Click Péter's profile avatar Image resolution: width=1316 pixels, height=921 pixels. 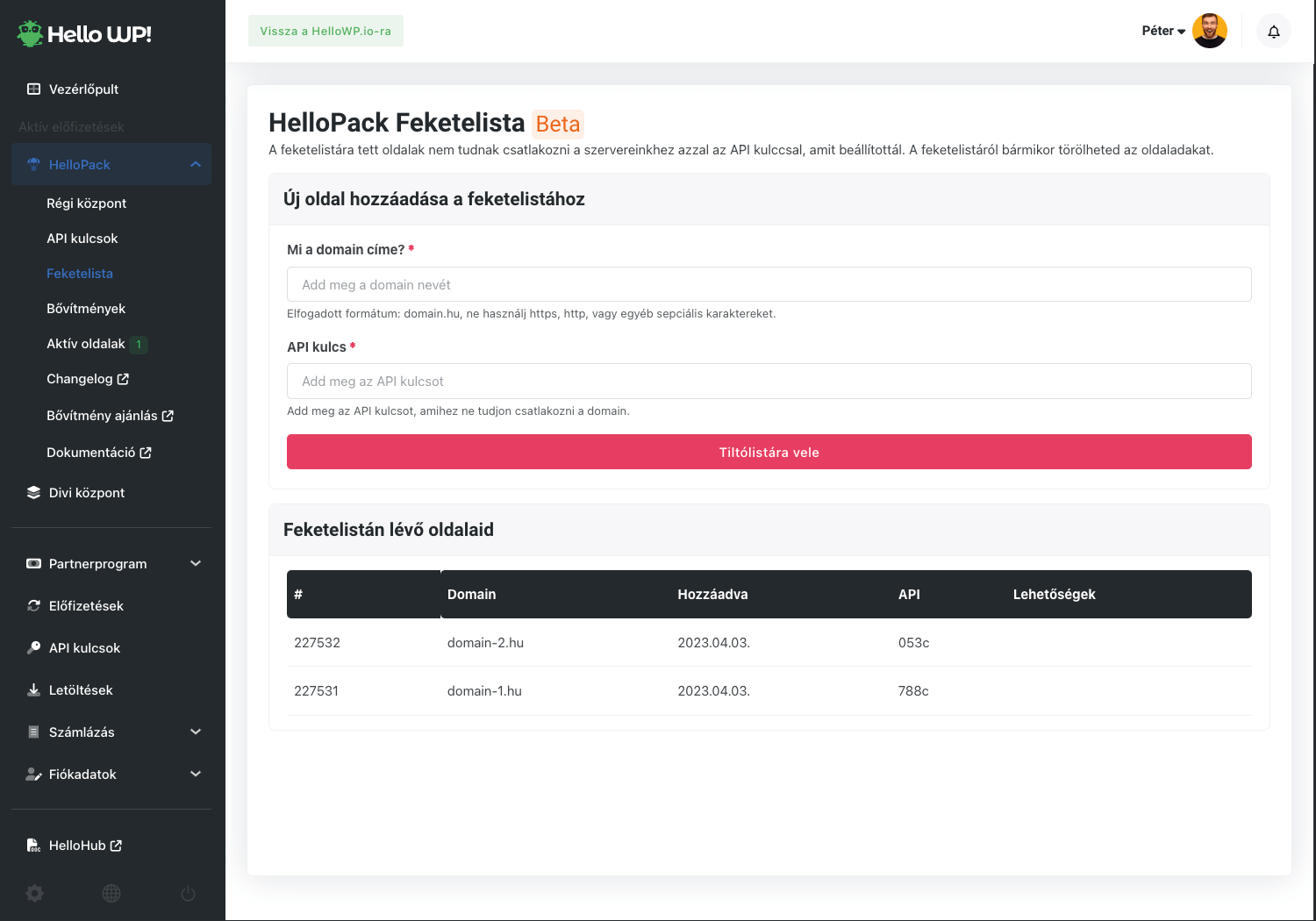click(x=1210, y=31)
